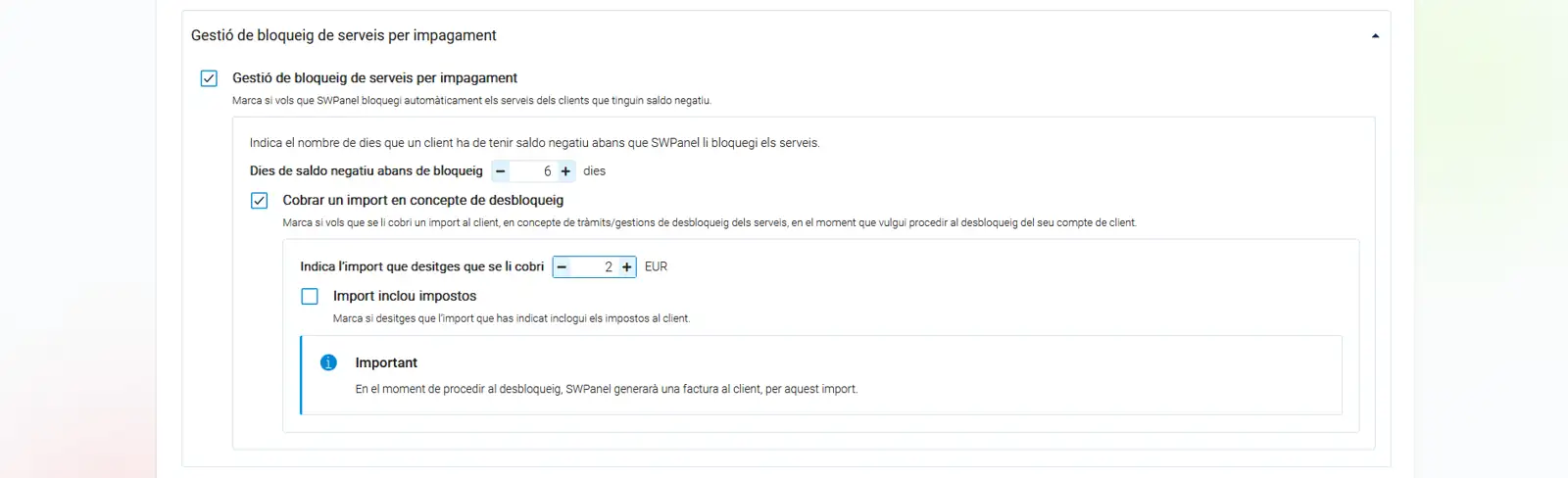This screenshot has width=1568, height=478.
Task: Click the 'dies' unit label
Action: pos(594,171)
